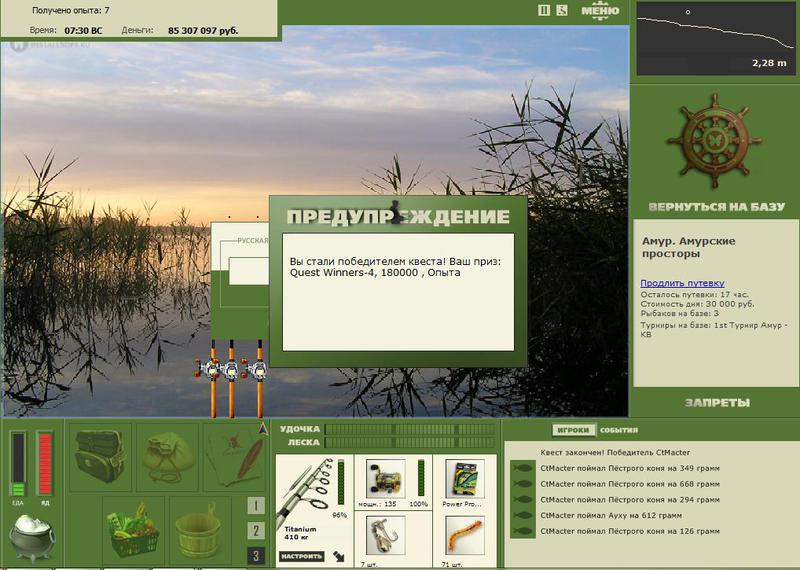Click fish icon beside 349 грамм catch
The width and height of the screenshot is (800, 570).
pos(523,468)
